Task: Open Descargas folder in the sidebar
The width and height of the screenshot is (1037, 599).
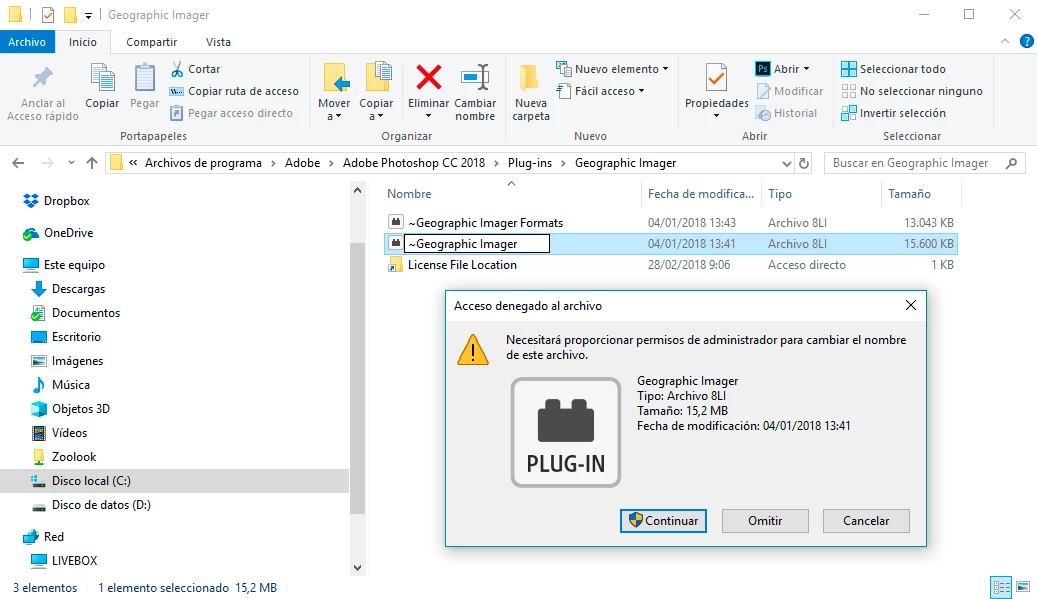Action: 78,289
